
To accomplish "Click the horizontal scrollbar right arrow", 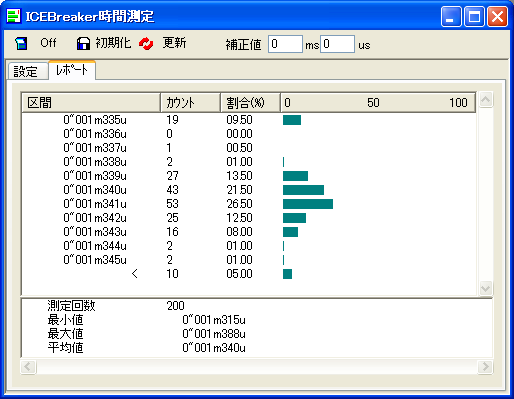I will pyautogui.click(x=485, y=367).
